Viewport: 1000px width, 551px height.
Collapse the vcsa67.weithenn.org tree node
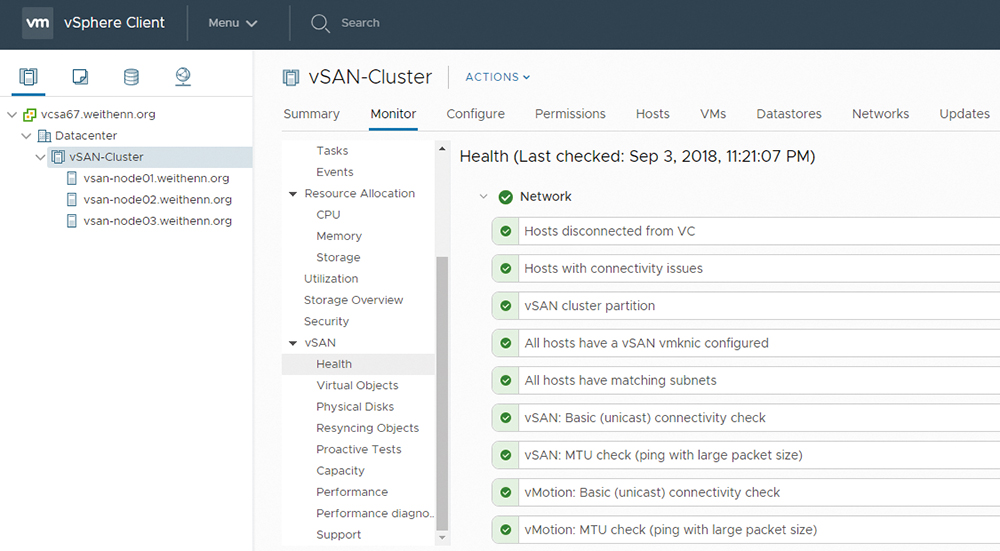tap(12, 115)
